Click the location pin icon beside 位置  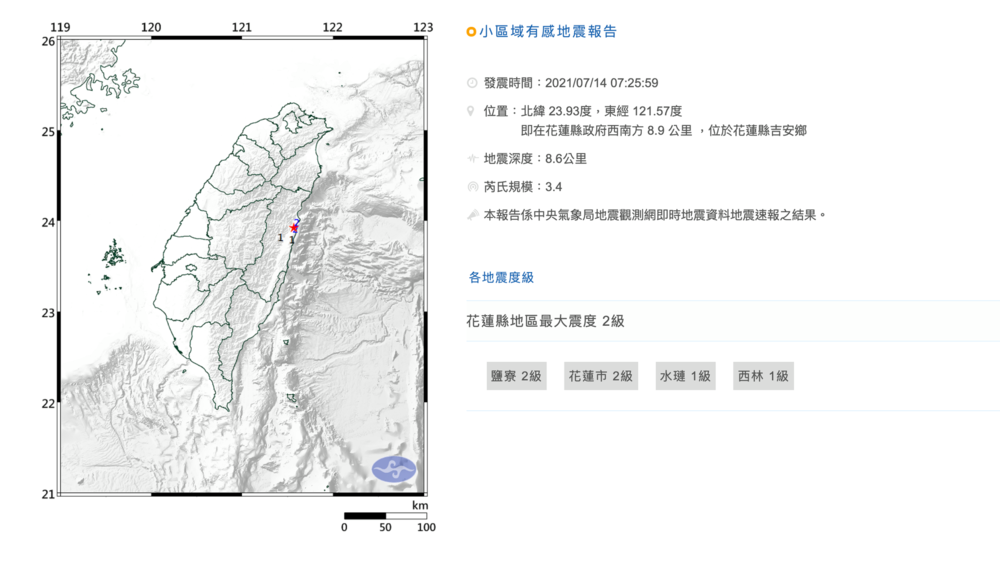[x=472, y=111]
